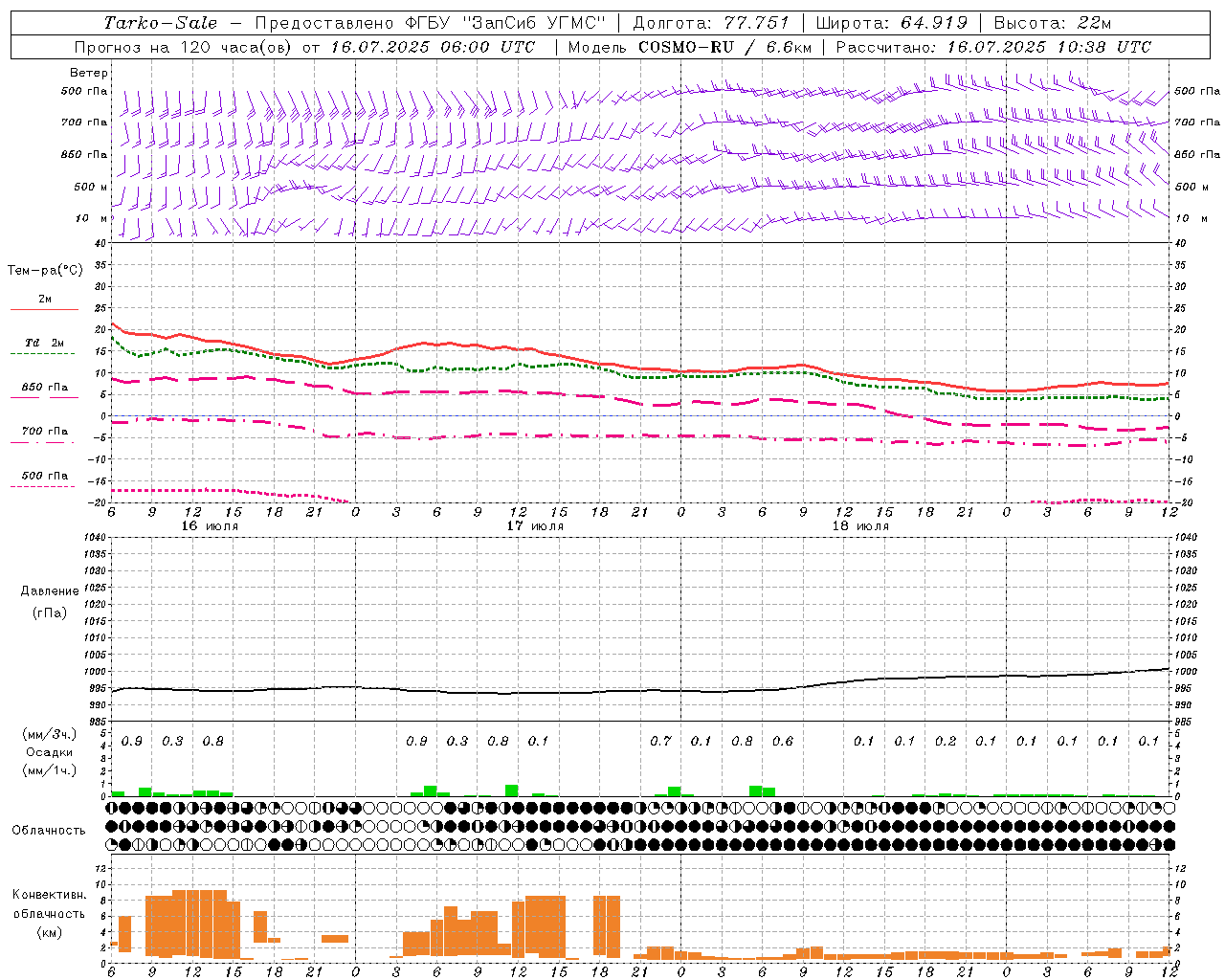This screenshot has width=1225, height=980.
Task: Click the '2м' temperature legend entry
Action: click(x=45, y=300)
